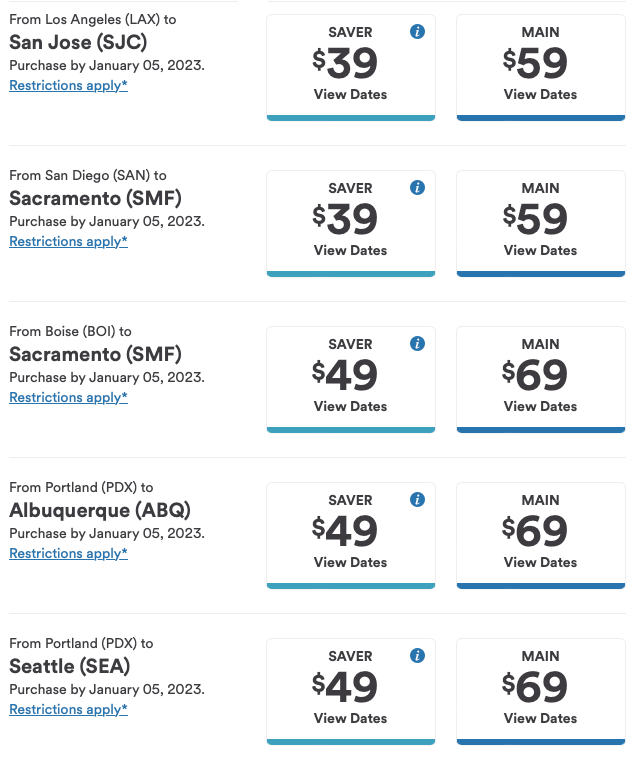Click info icon on LAX–San Jose Saver fare

click(x=418, y=32)
